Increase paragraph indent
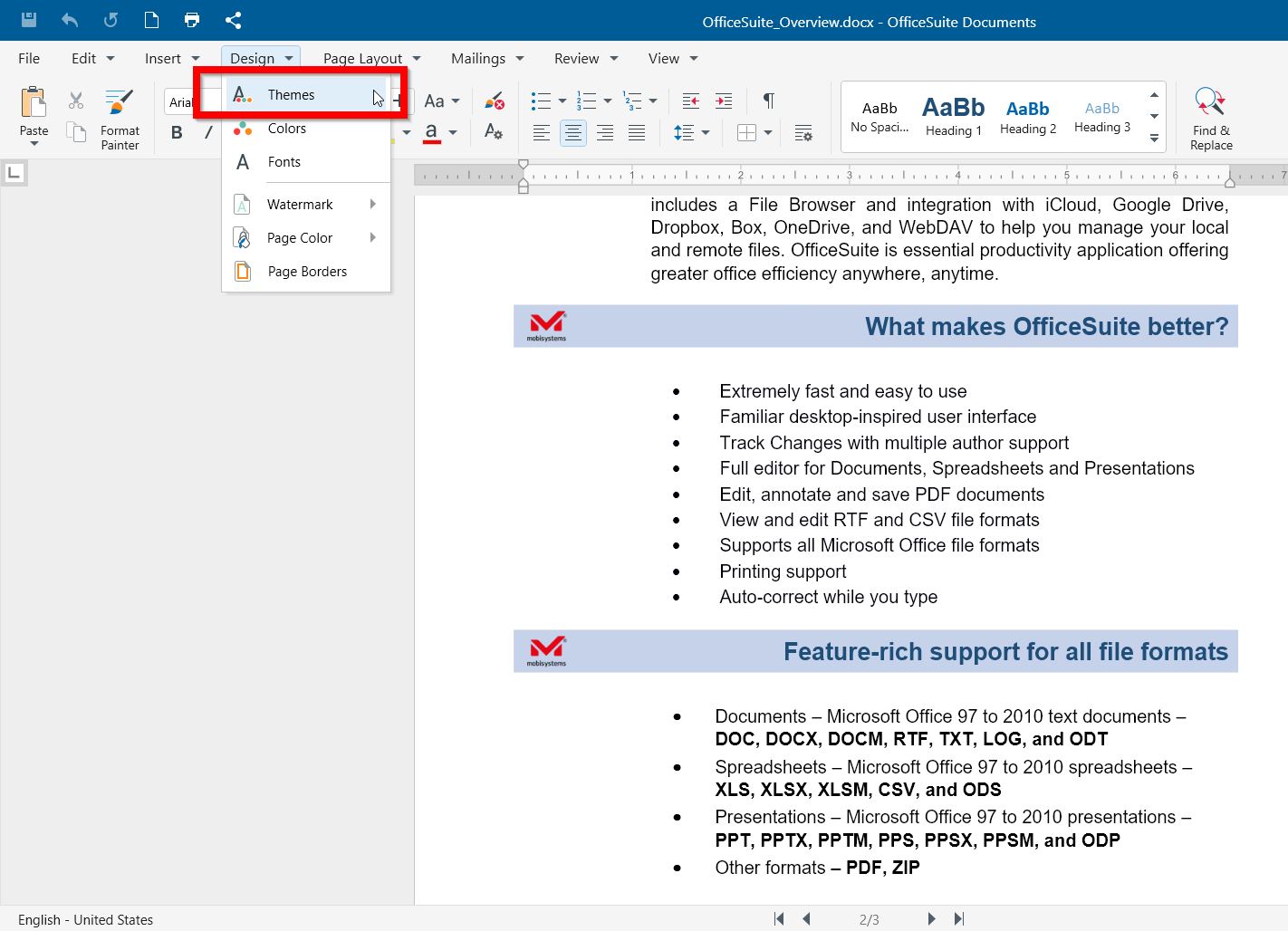 pyautogui.click(x=724, y=101)
